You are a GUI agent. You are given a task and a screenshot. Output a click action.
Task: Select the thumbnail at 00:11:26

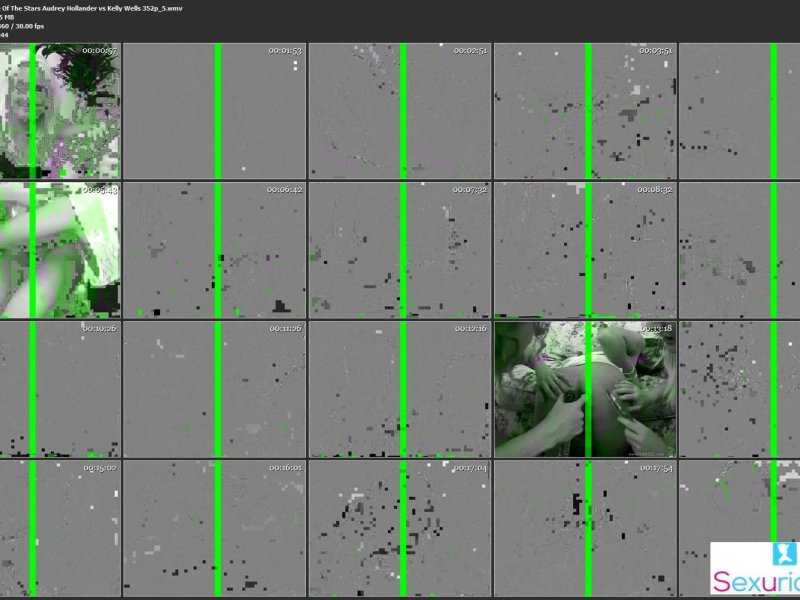tap(214, 388)
